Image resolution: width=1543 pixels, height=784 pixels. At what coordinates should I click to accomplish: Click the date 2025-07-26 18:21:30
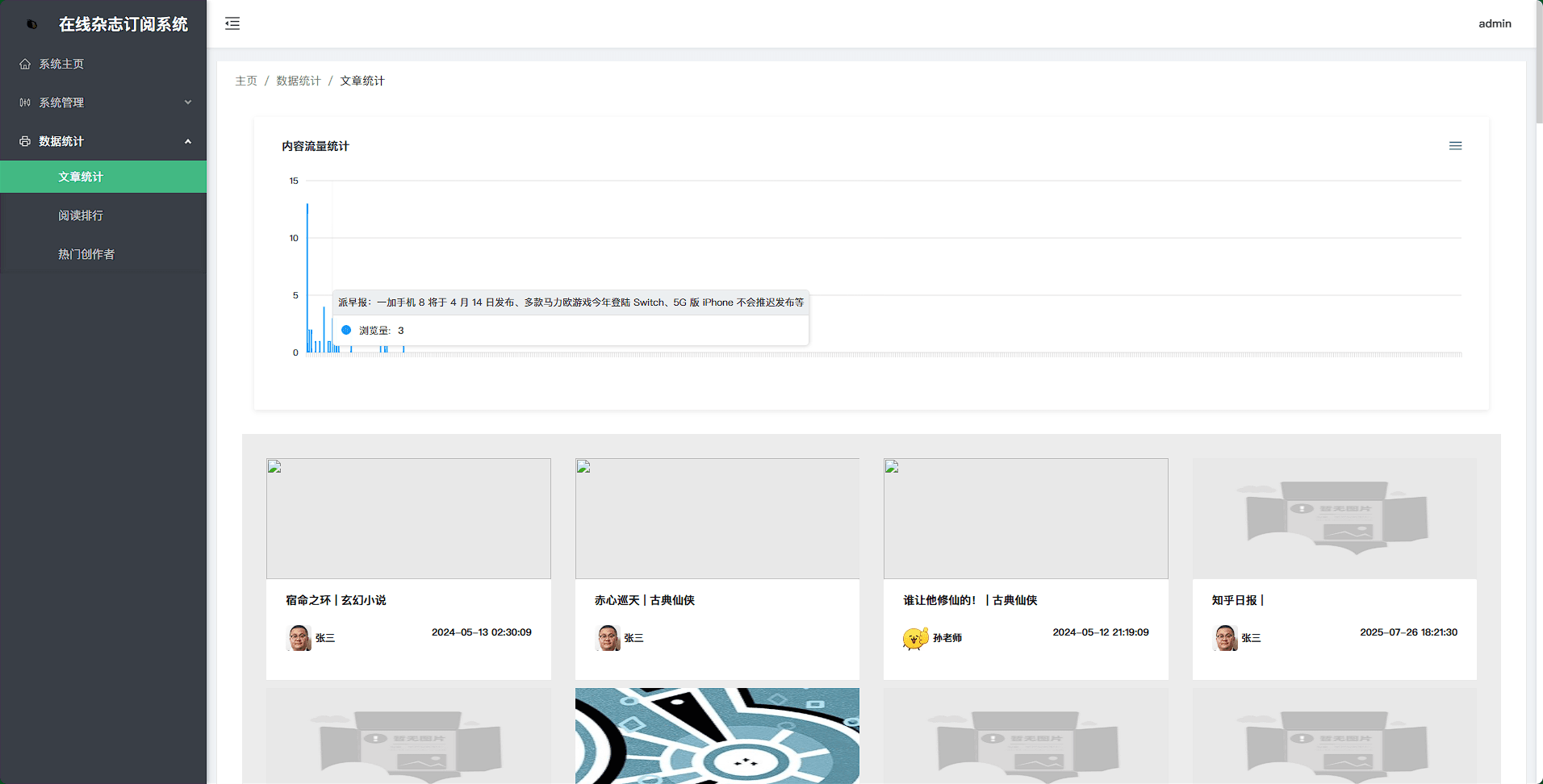[x=1408, y=632]
